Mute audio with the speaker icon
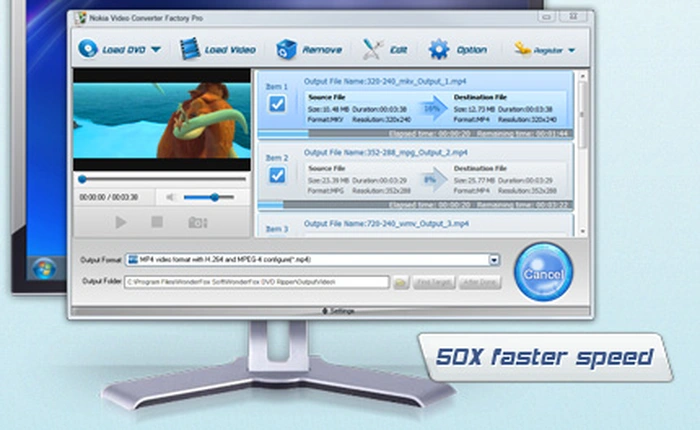700x430 pixels. tap(170, 197)
